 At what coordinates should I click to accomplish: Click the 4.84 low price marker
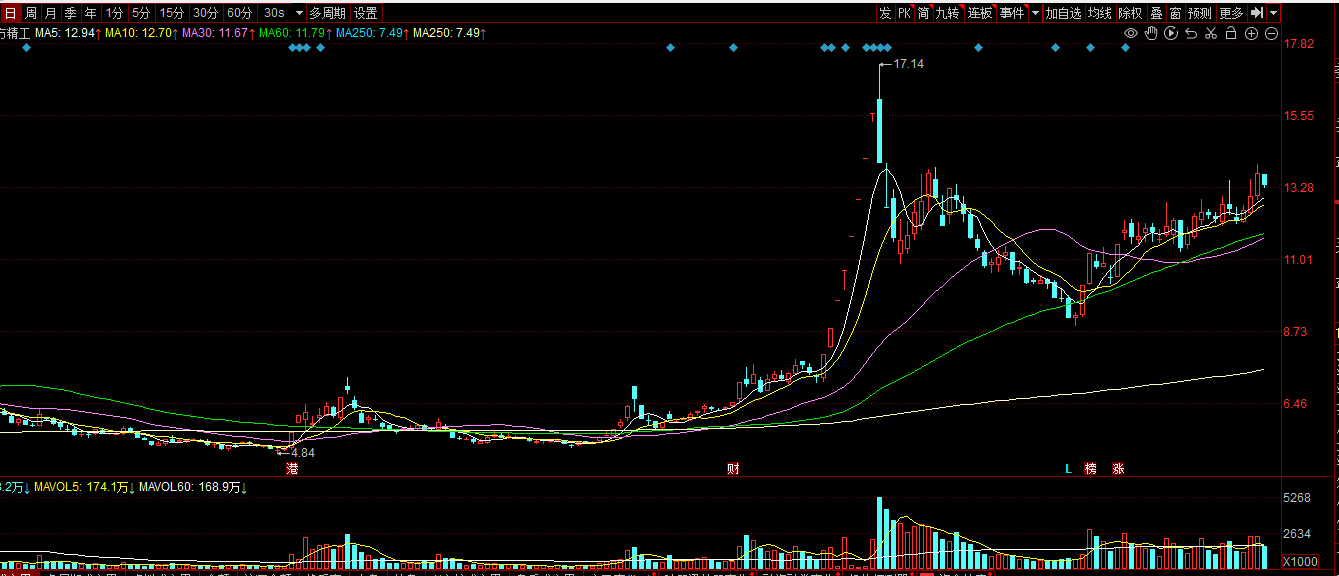303,453
